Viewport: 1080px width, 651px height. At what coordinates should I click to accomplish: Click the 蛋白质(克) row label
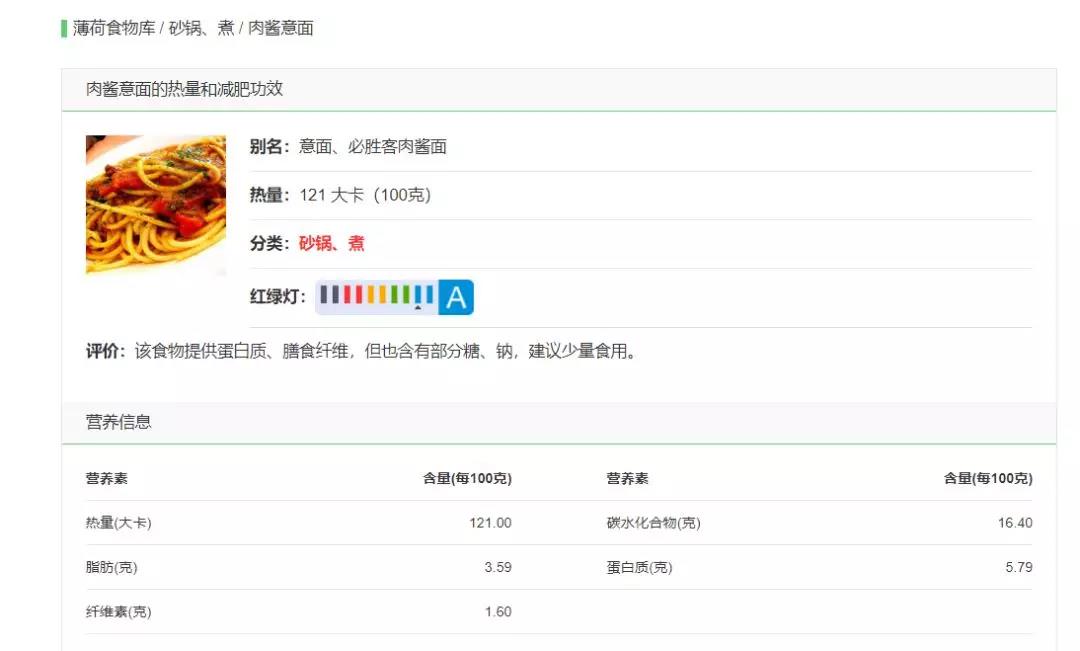[x=639, y=567]
